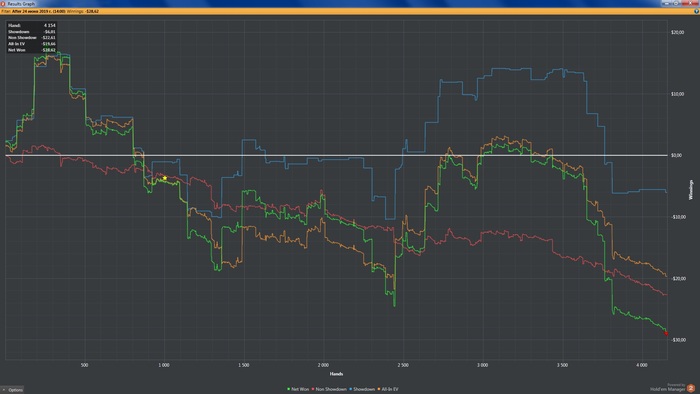Click the Results Graph window title icon
The height and width of the screenshot is (394, 700).
3,4
